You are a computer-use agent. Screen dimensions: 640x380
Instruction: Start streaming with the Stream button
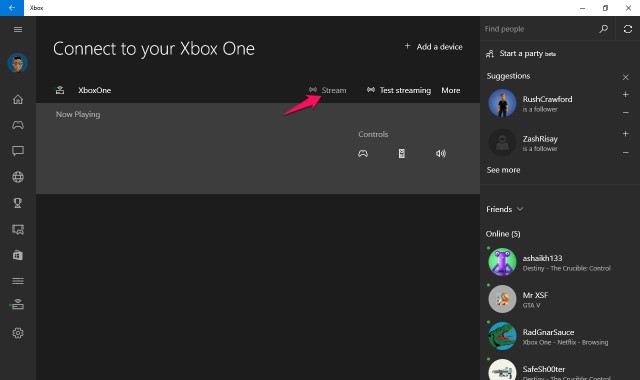point(327,90)
